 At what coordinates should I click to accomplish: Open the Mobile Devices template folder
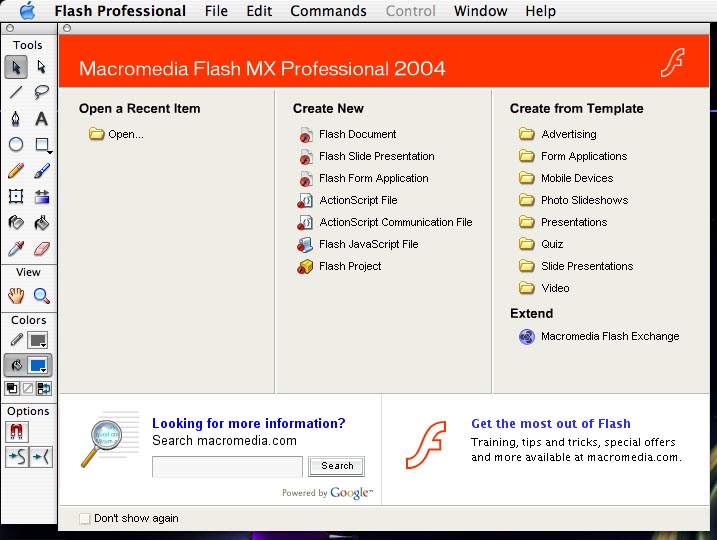[x=566, y=178]
